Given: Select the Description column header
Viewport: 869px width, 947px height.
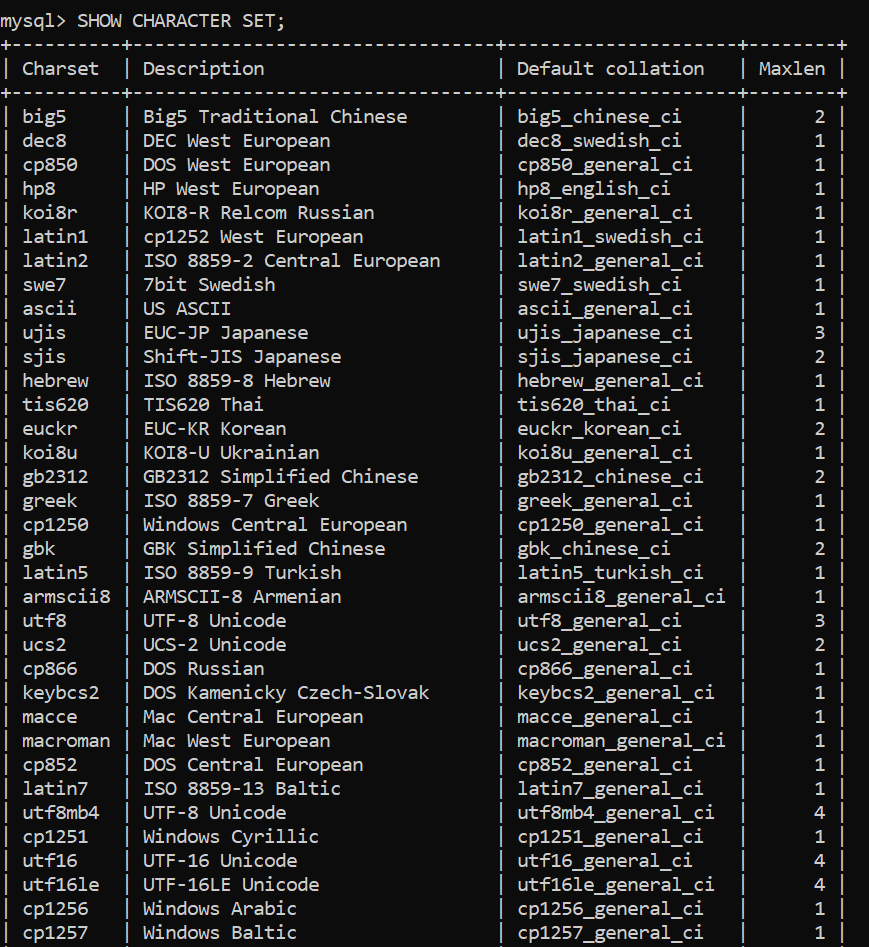Looking at the screenshot, I should [x=204, y=69].
